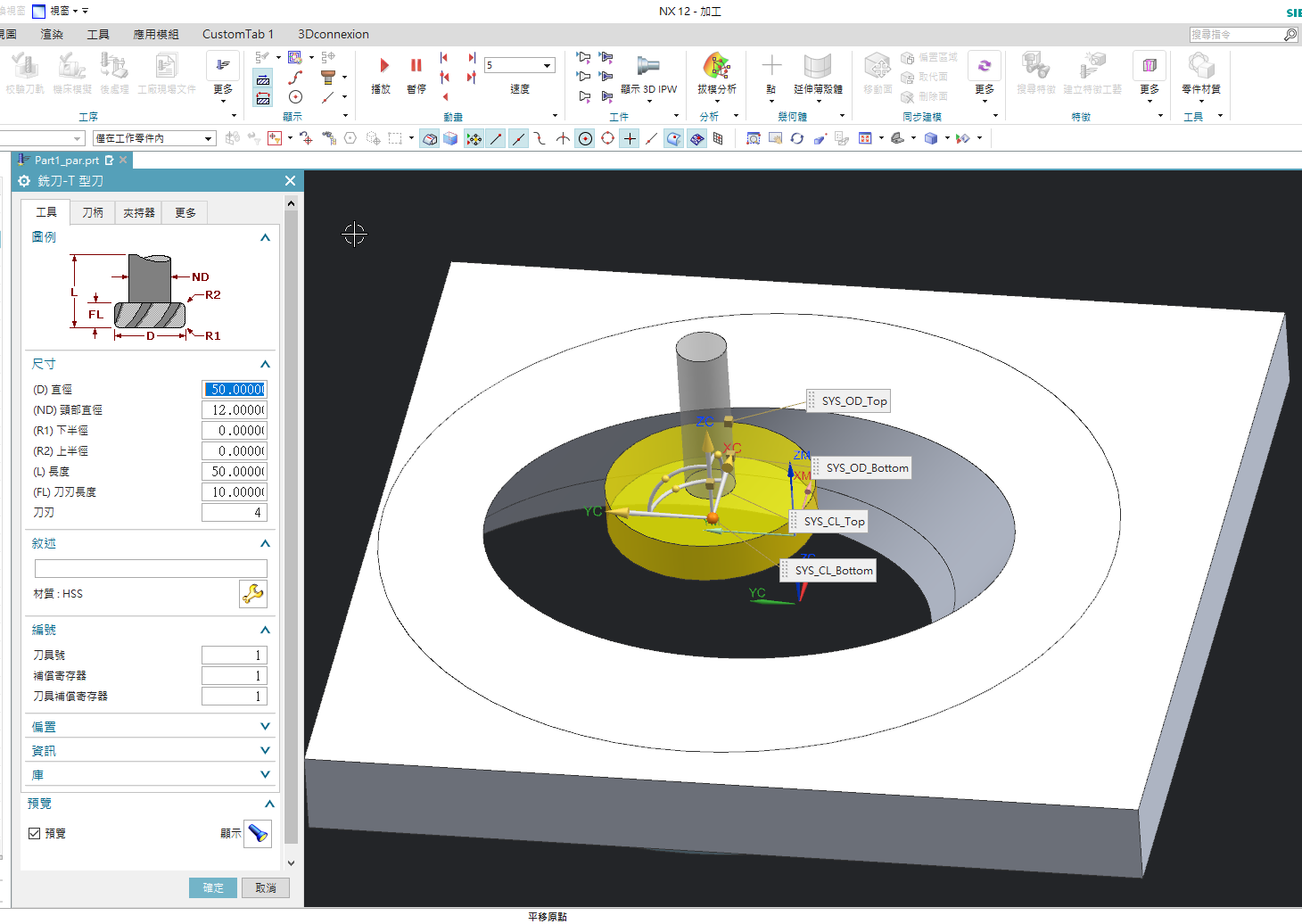
Task: Close the 銑刀-T 型刀 dialog
Action: pos(290,180)
